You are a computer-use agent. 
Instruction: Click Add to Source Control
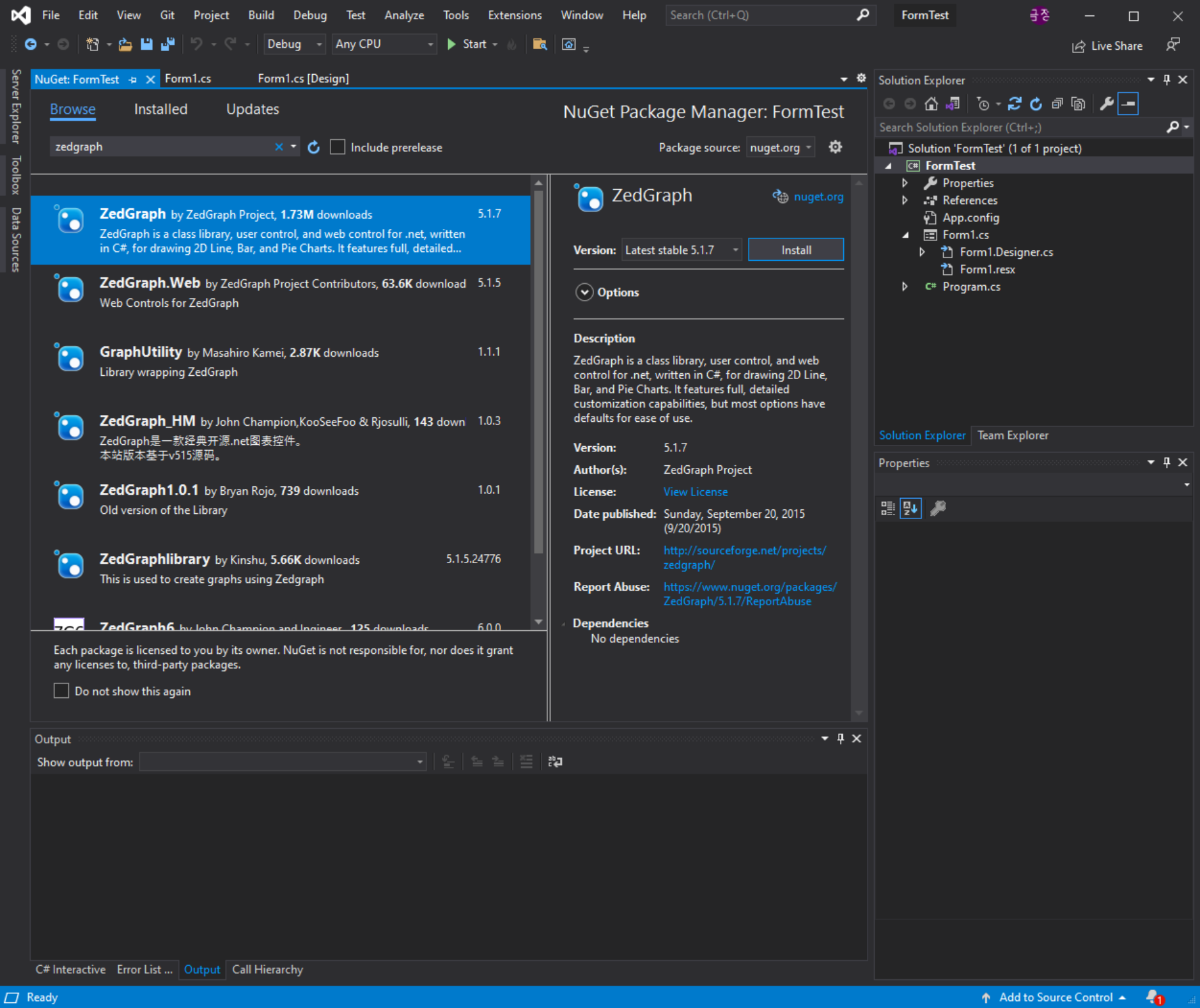1055,997
